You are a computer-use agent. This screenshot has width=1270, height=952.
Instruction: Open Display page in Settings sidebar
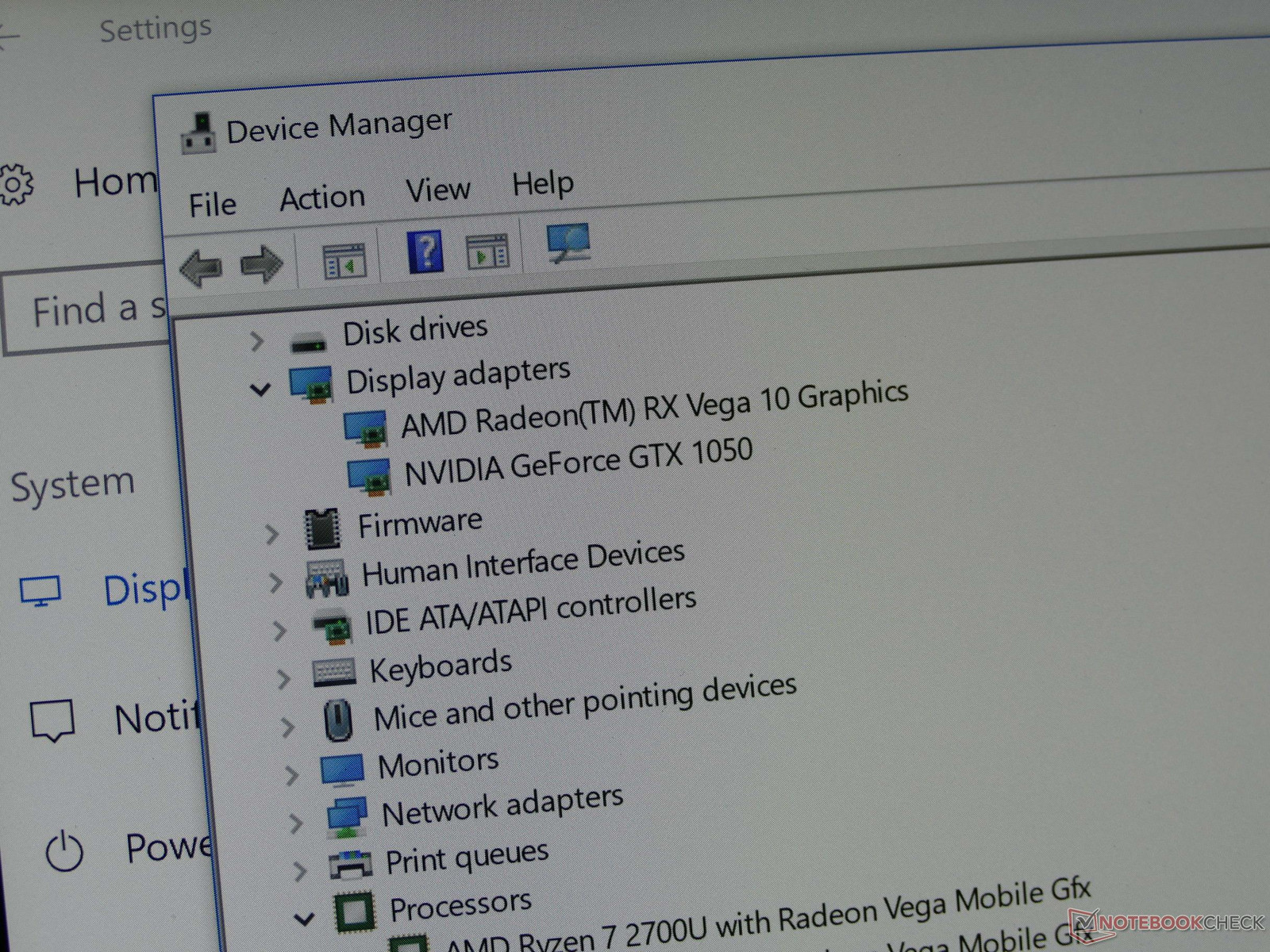coord(145,590)
